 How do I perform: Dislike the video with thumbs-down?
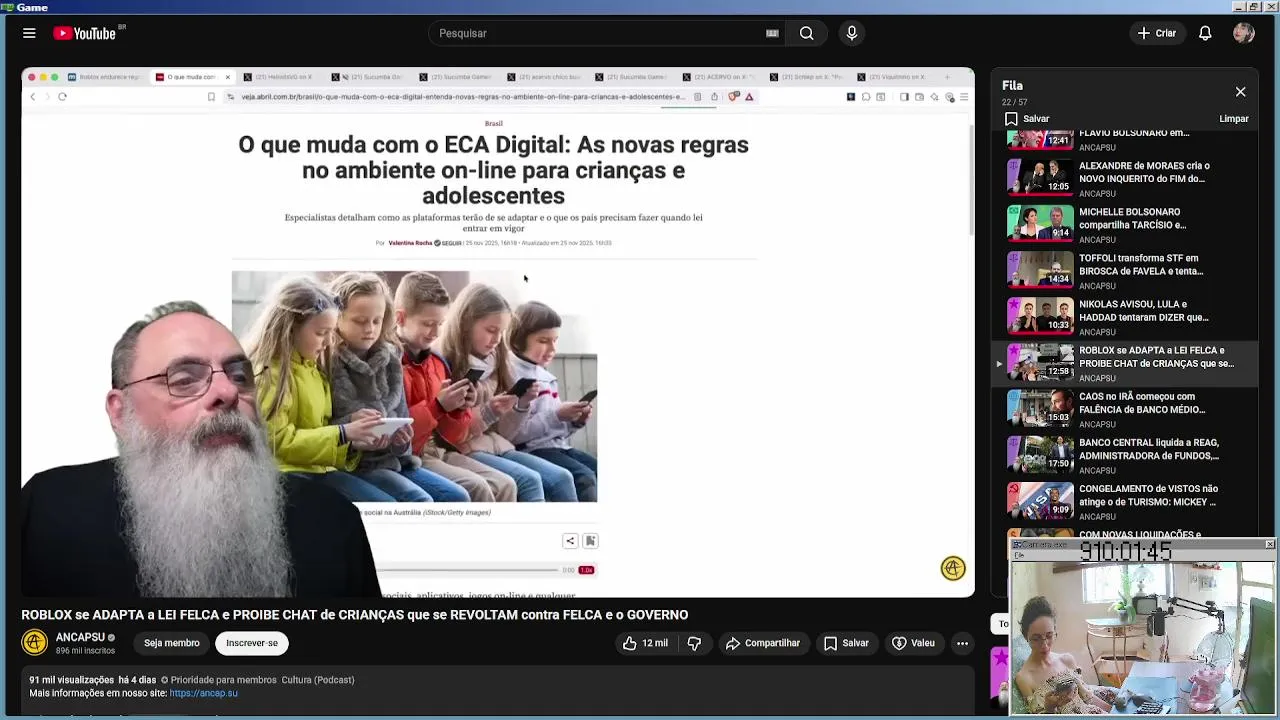(694, 643)
